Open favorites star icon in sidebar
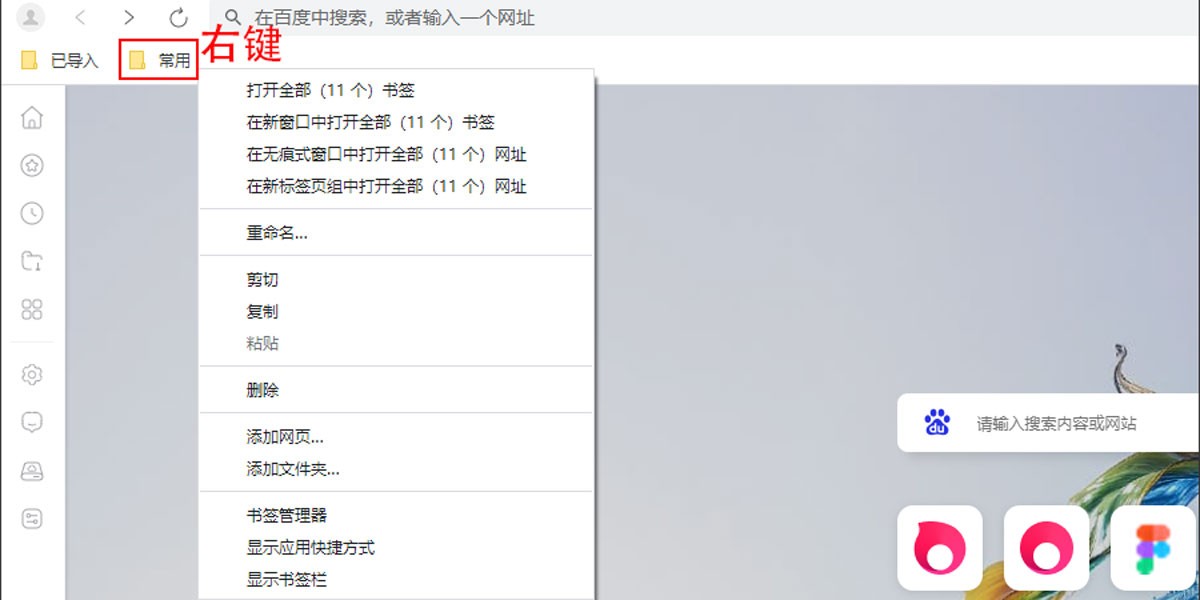Image resolution: width=1200 pixels, height=600 pixels. coord(32,166)
